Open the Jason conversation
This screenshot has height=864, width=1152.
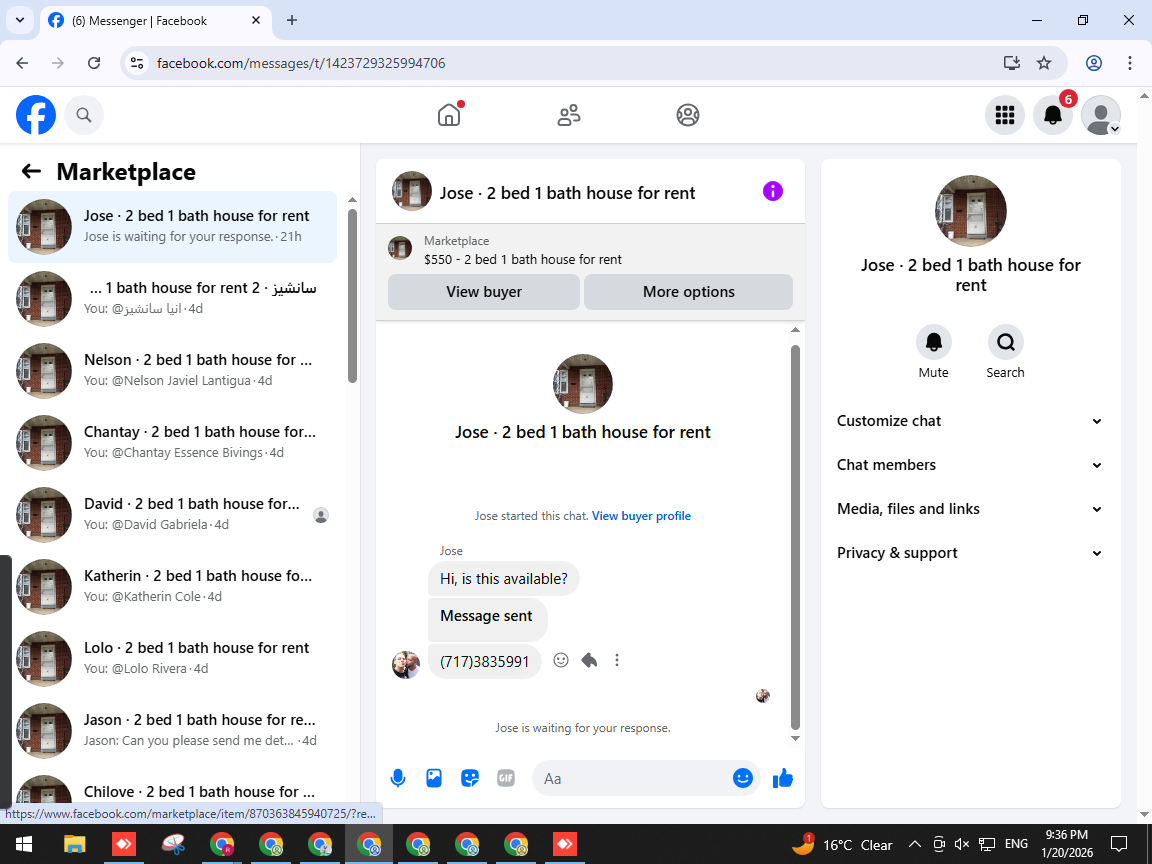(173, 730)
